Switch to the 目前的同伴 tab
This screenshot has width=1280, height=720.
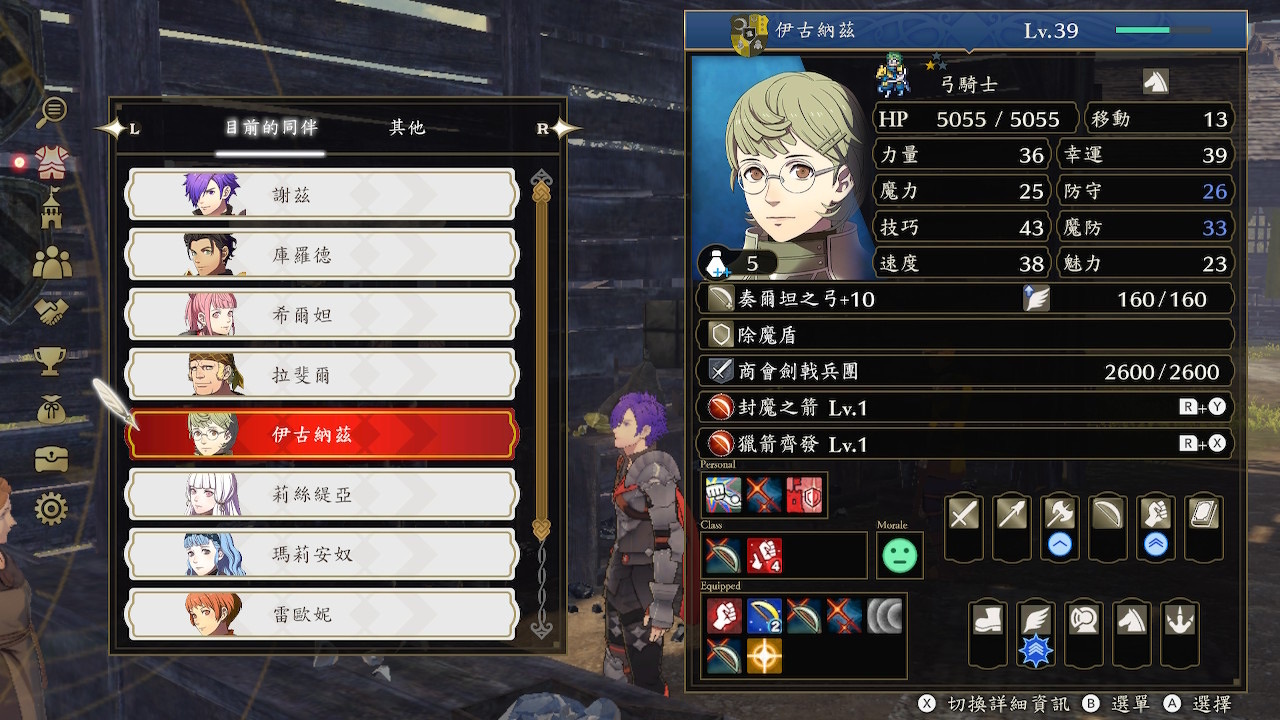click(x=270, y=128)
